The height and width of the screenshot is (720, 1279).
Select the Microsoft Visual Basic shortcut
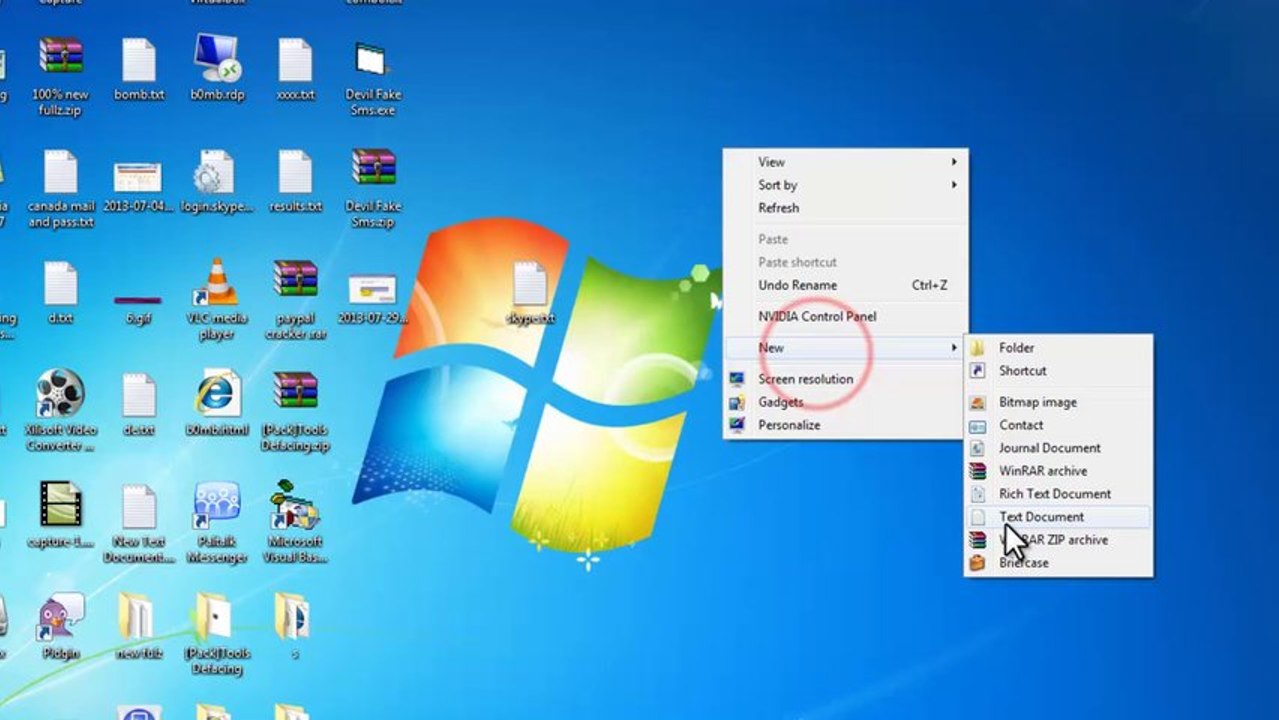click(295, 505)
